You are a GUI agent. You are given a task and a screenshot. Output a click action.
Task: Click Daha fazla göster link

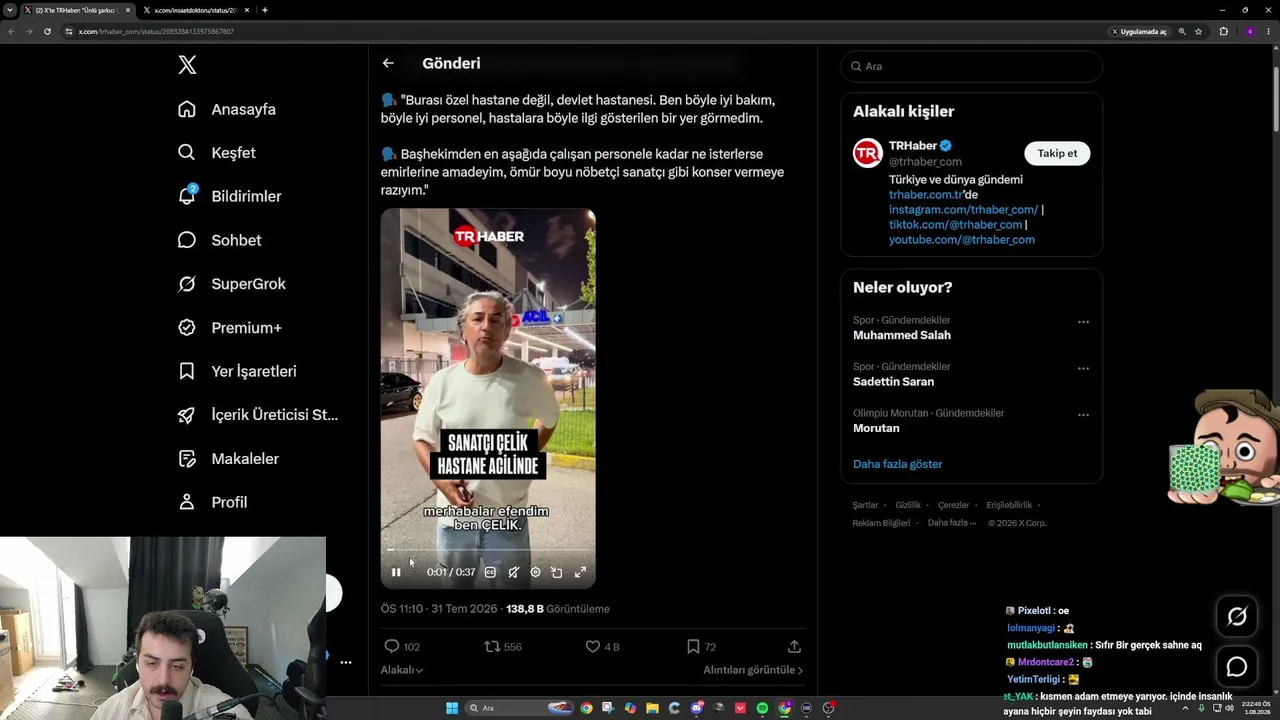point(897,464)
